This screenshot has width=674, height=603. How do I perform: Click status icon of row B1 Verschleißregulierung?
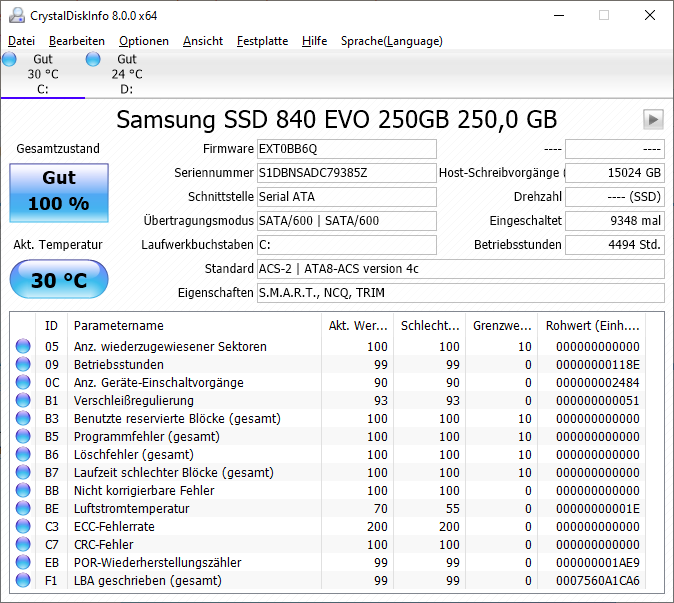[x=23, y=400]
